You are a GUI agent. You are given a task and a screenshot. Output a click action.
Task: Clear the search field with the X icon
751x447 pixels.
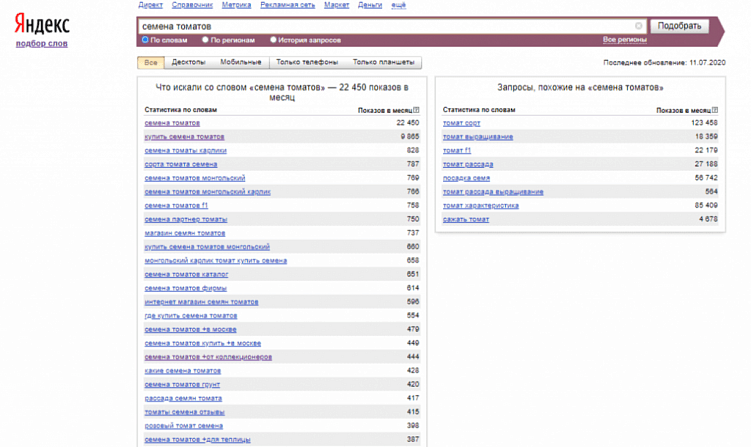(x=638, y=26)
